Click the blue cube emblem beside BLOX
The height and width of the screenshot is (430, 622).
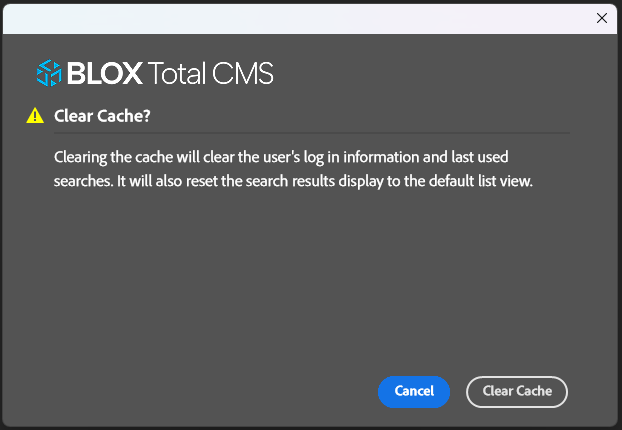tap(49, 72)
